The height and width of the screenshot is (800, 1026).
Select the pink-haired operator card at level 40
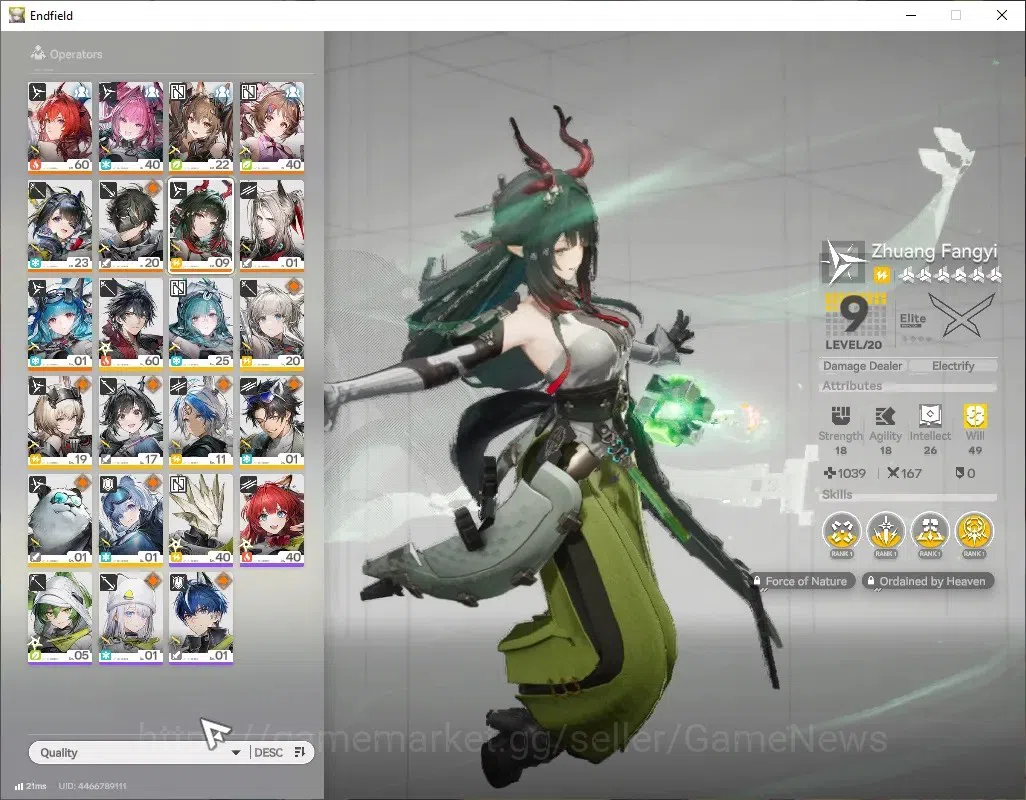coord(130,127)
